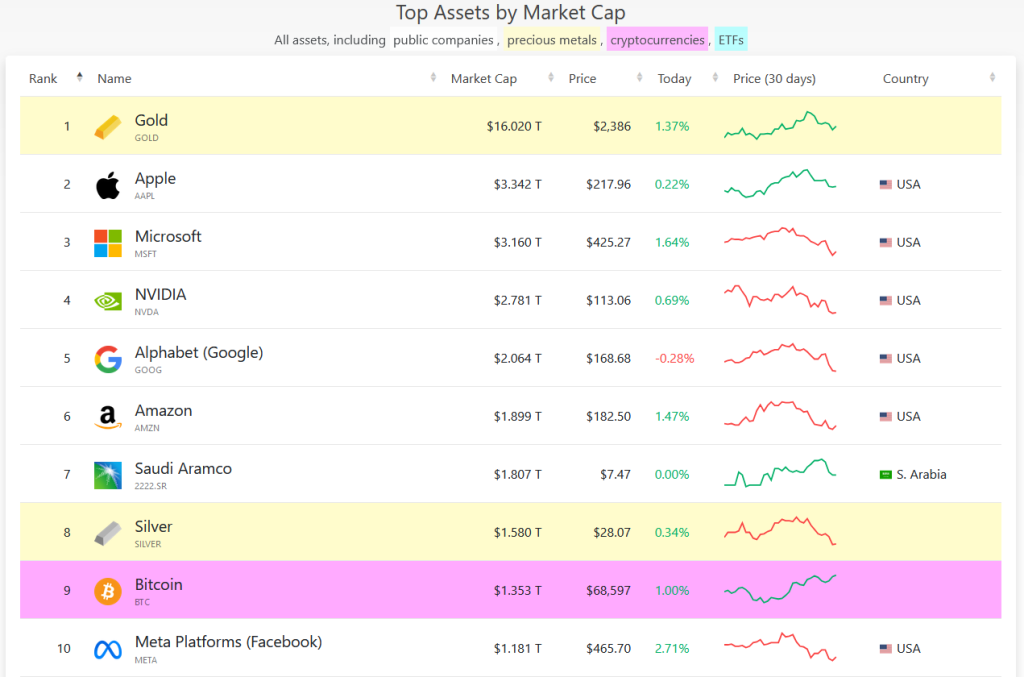This screenshot has height=677, width=1024.
Task: Open the Amazon company link
Action: (x=163, y=411)
